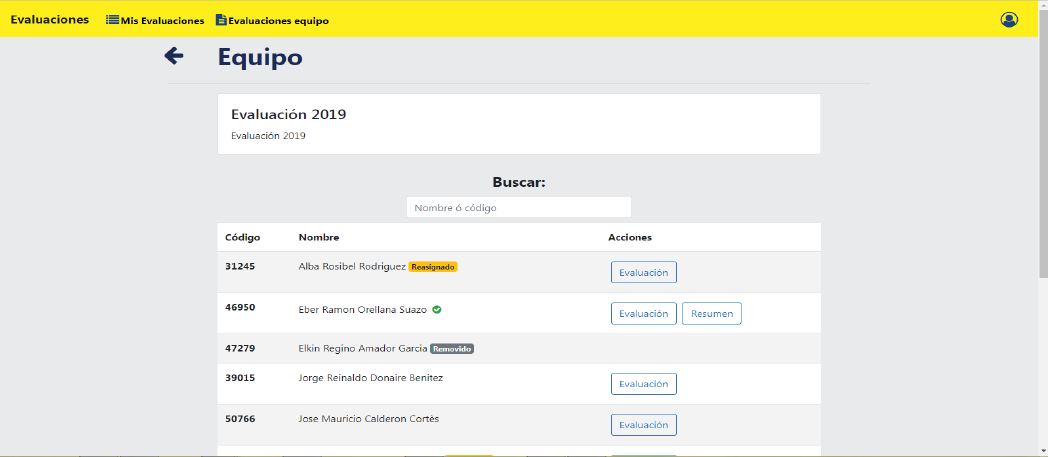Go to the Evaluaciones brand link
1048x457 pixels.
(50, 20)
